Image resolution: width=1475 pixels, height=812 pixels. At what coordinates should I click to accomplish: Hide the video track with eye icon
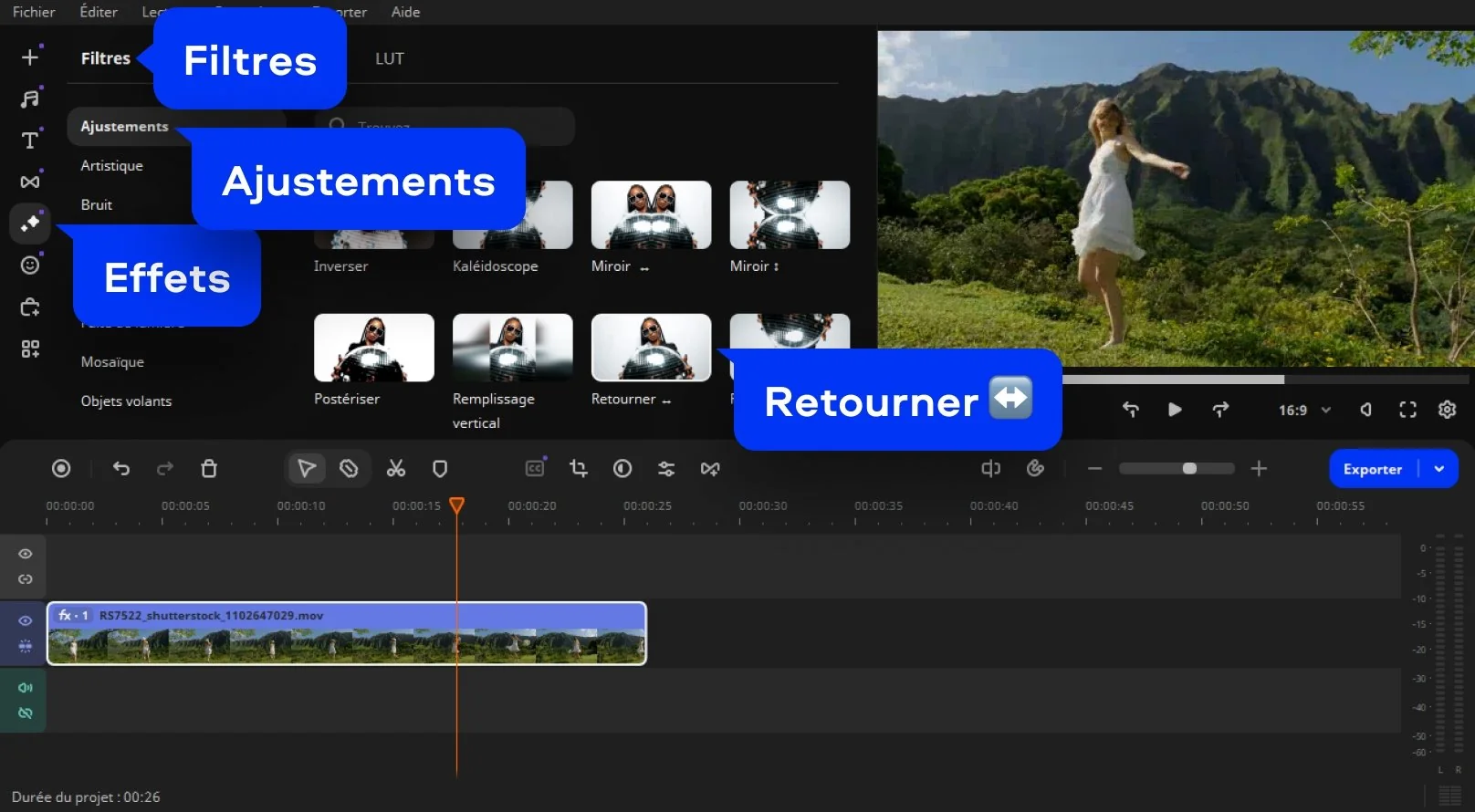(x=26, y=620)
